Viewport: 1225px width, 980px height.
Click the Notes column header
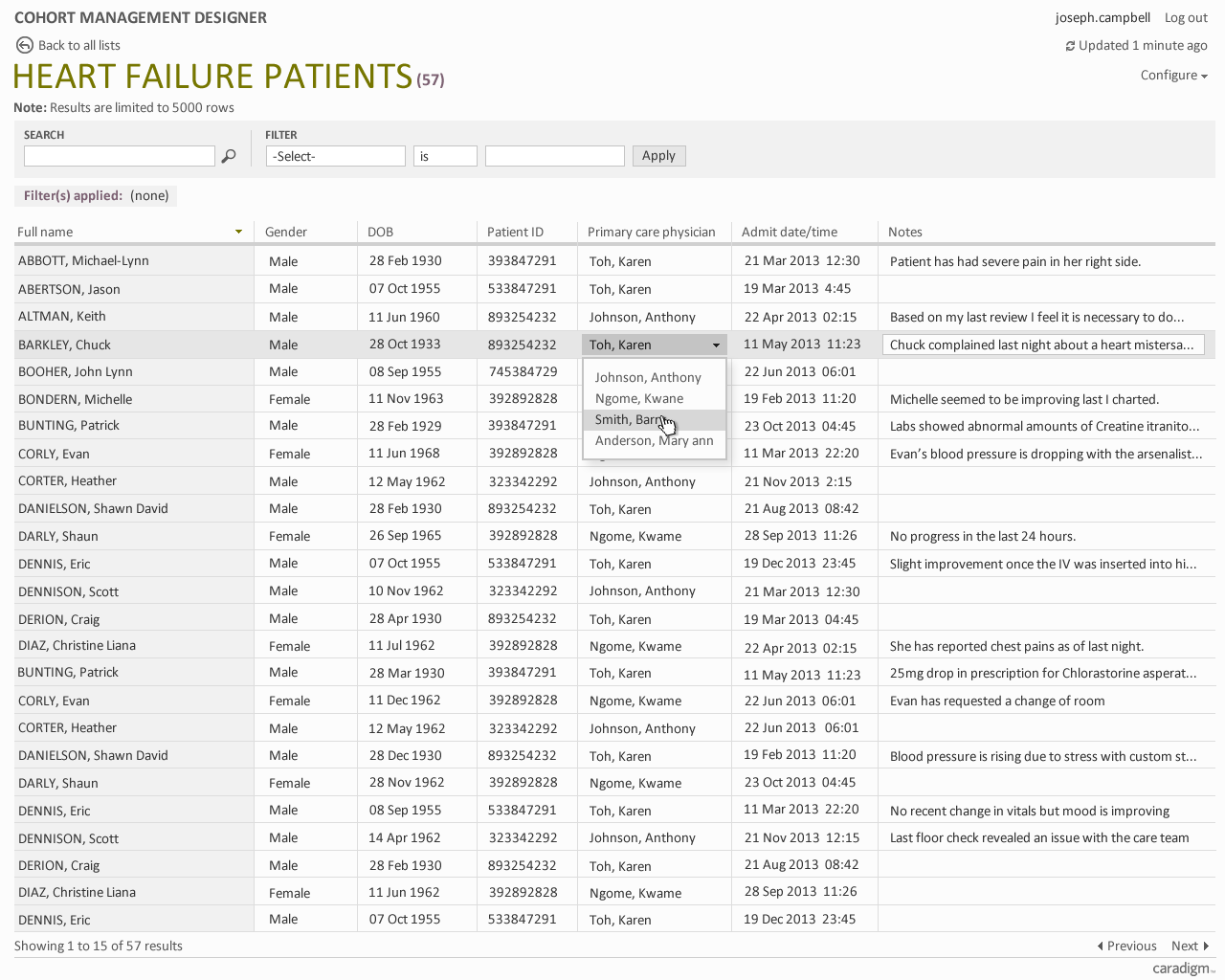(905, 232)
